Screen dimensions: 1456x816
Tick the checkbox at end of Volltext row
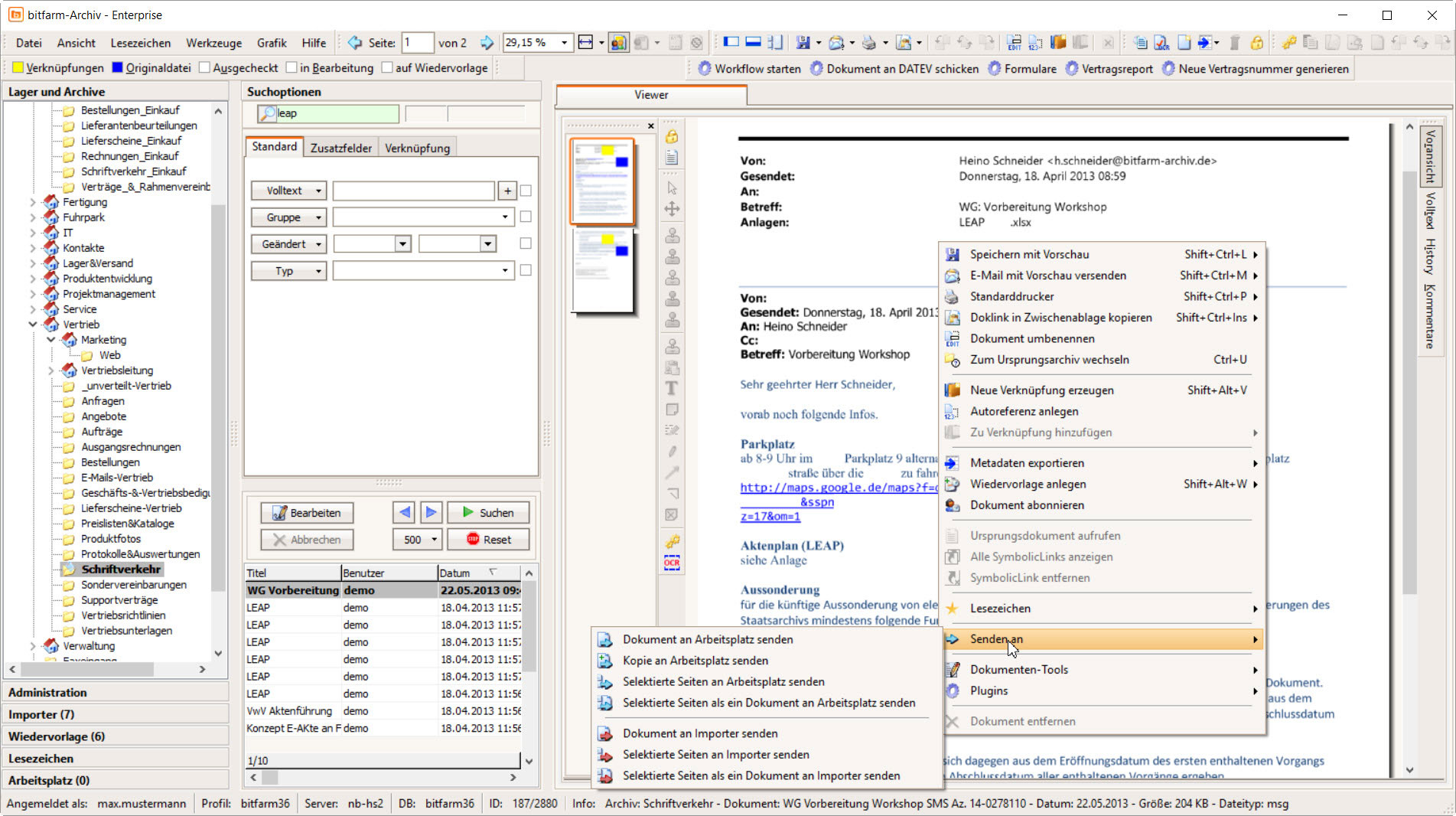(x=526, y=191)
